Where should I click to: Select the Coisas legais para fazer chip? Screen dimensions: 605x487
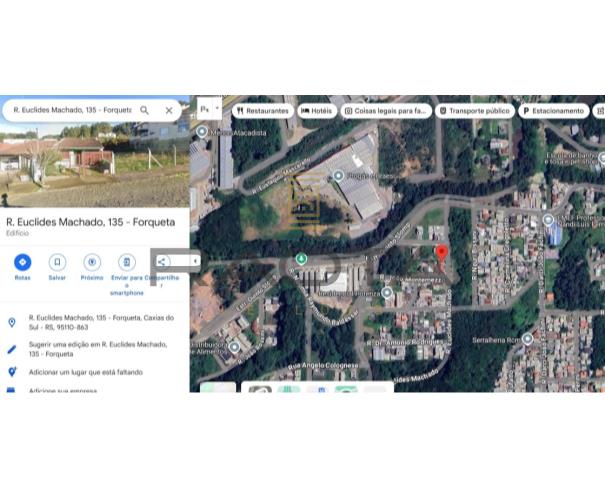point(386,111)
